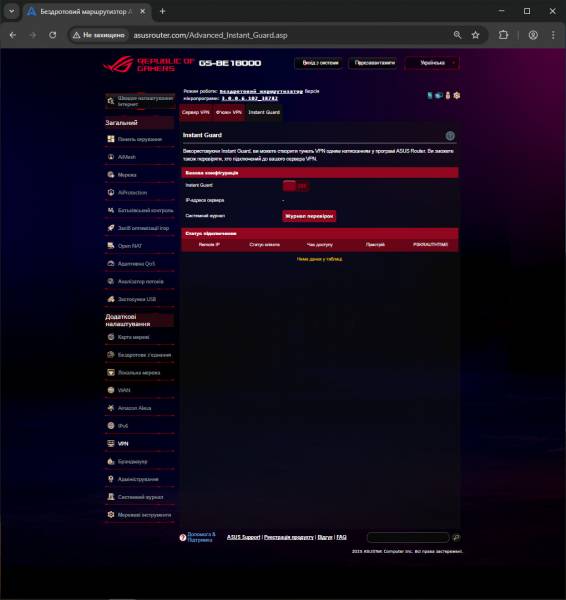Open Мережеві інструменти network tools

[140, 515]
